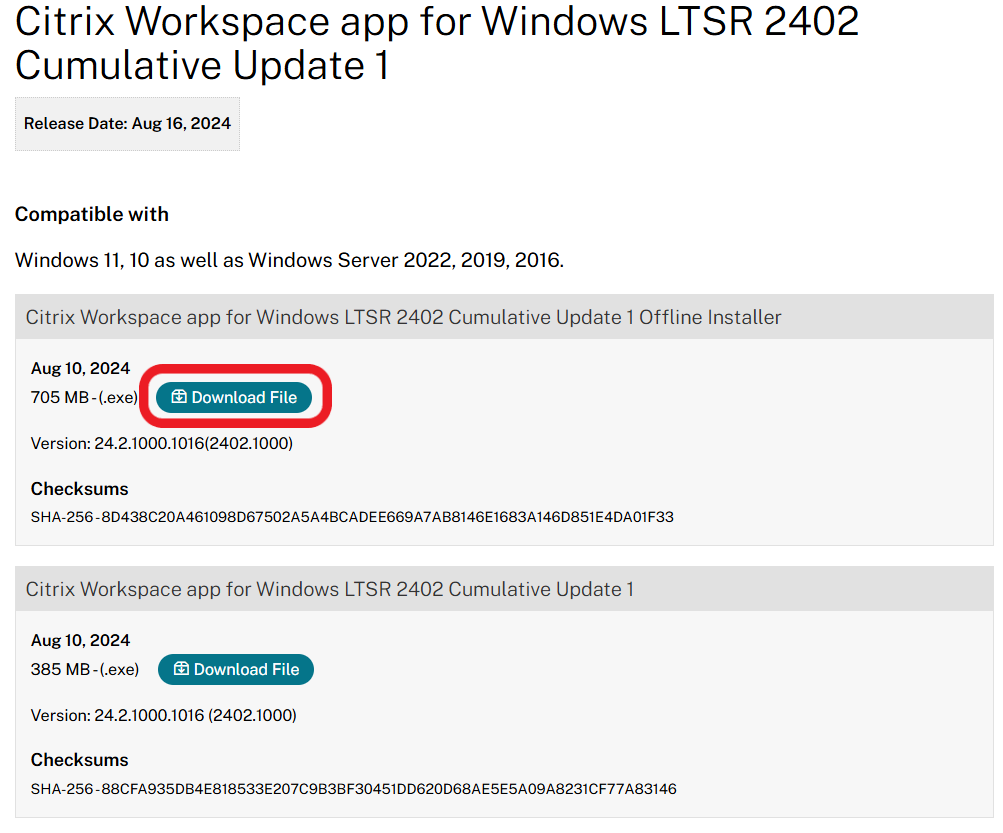Screen dimensions: 1003x833
Task: Click Aug 10, 2024 date in Offline Installer
Action: [x=81, y=369]
